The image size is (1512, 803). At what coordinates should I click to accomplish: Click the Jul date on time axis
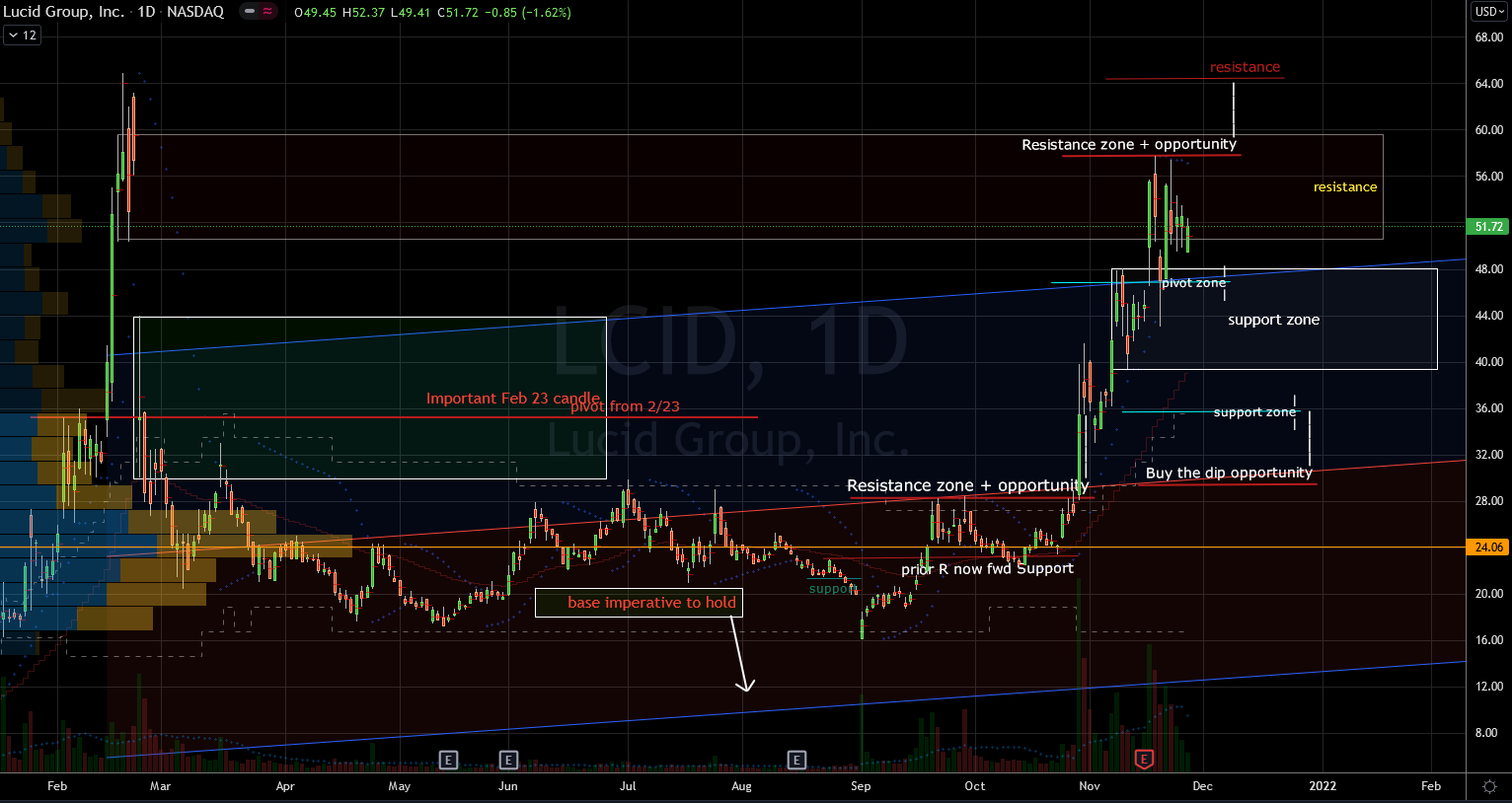[628, 786]
